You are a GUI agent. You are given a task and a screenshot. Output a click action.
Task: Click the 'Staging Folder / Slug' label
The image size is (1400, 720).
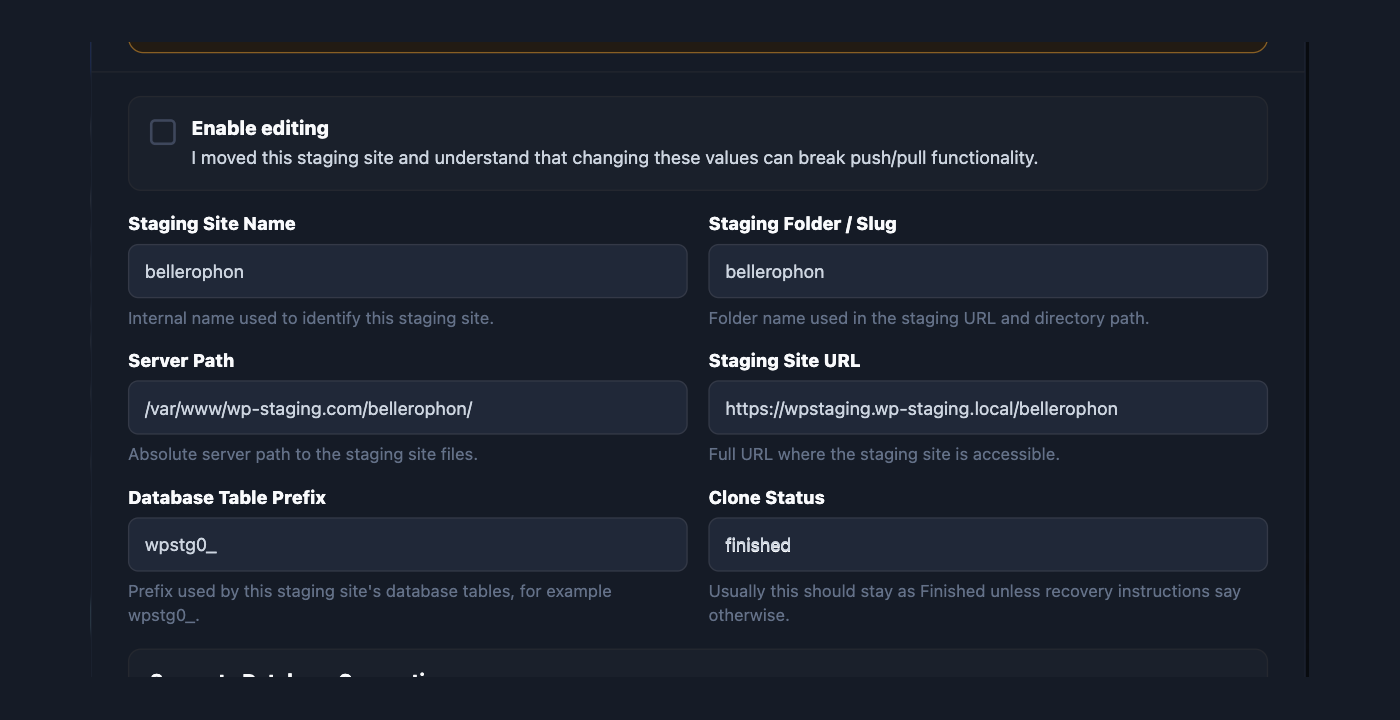point(803,224)
